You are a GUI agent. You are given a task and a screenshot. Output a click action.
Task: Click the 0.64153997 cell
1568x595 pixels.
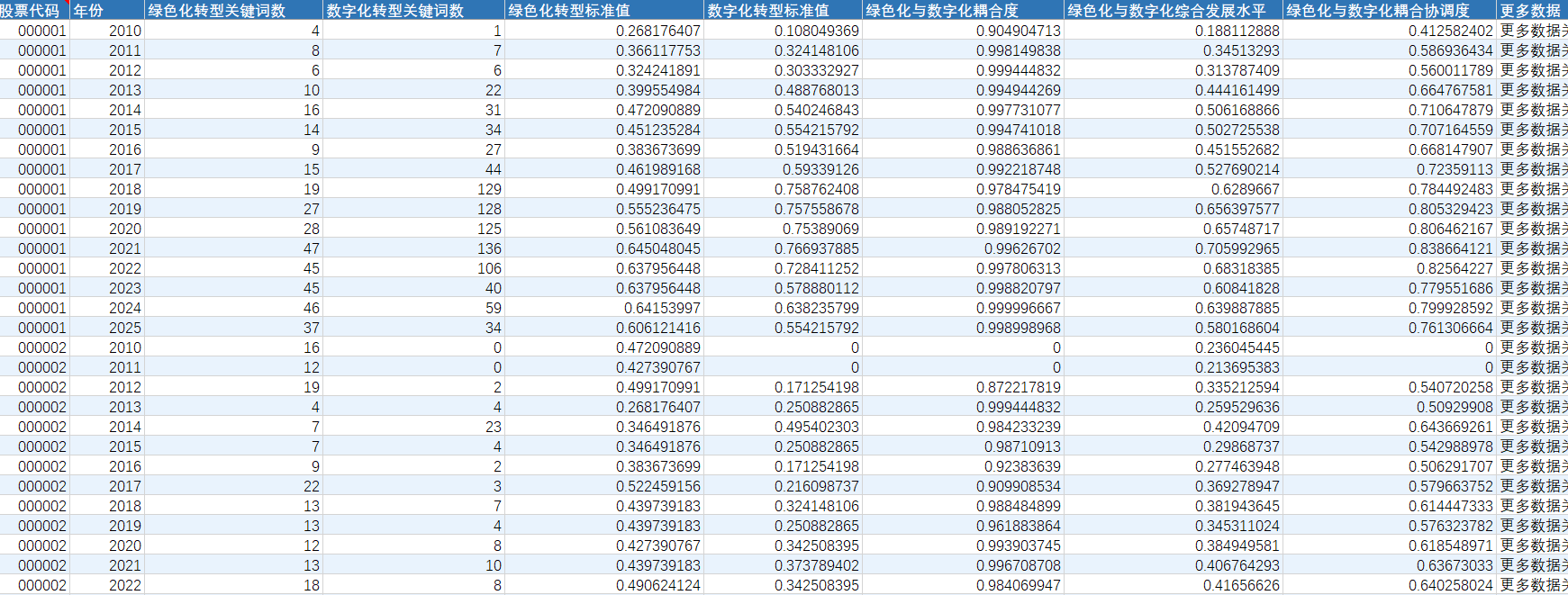pos(603,308)
